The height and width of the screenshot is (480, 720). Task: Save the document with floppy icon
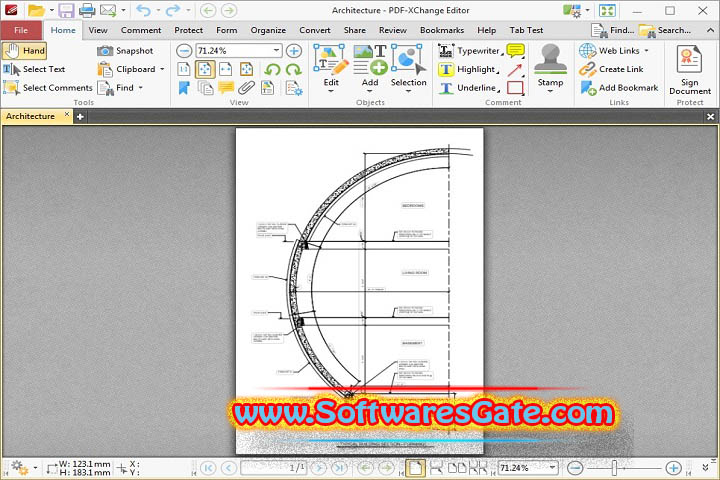tap(66, 10)
